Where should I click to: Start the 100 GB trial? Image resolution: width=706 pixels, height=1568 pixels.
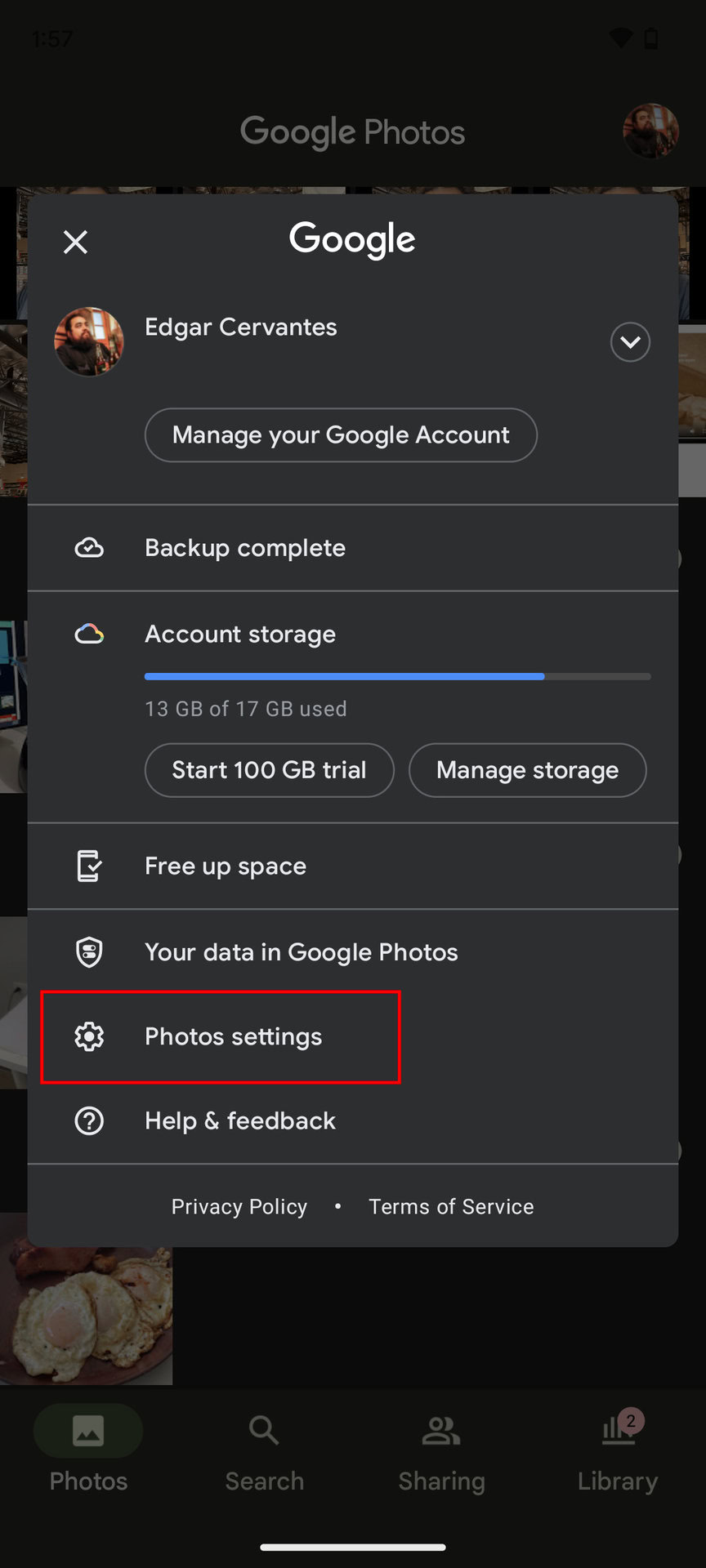pos(269,770)
